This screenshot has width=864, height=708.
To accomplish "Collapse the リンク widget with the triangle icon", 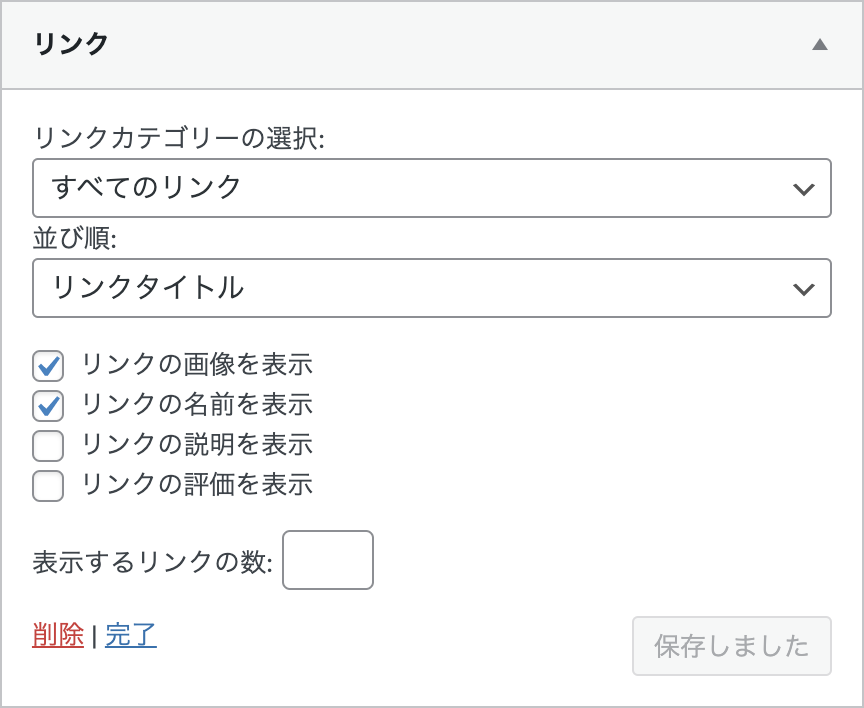I will (x=820, y=45).
